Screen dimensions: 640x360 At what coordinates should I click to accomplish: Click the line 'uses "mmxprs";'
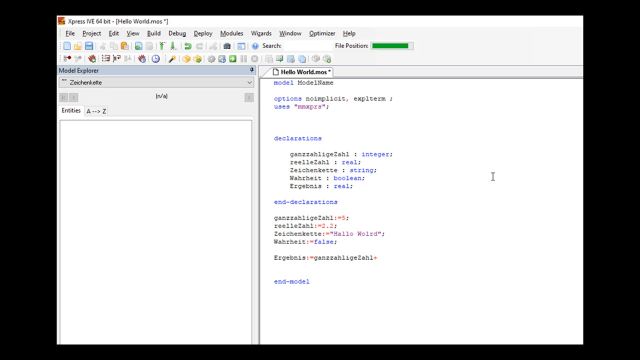(x=301, y=107)
